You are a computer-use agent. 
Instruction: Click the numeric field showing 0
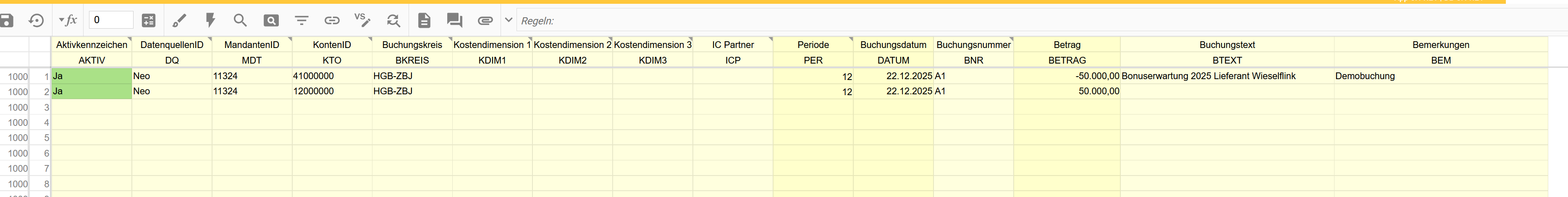pos(111,20)
